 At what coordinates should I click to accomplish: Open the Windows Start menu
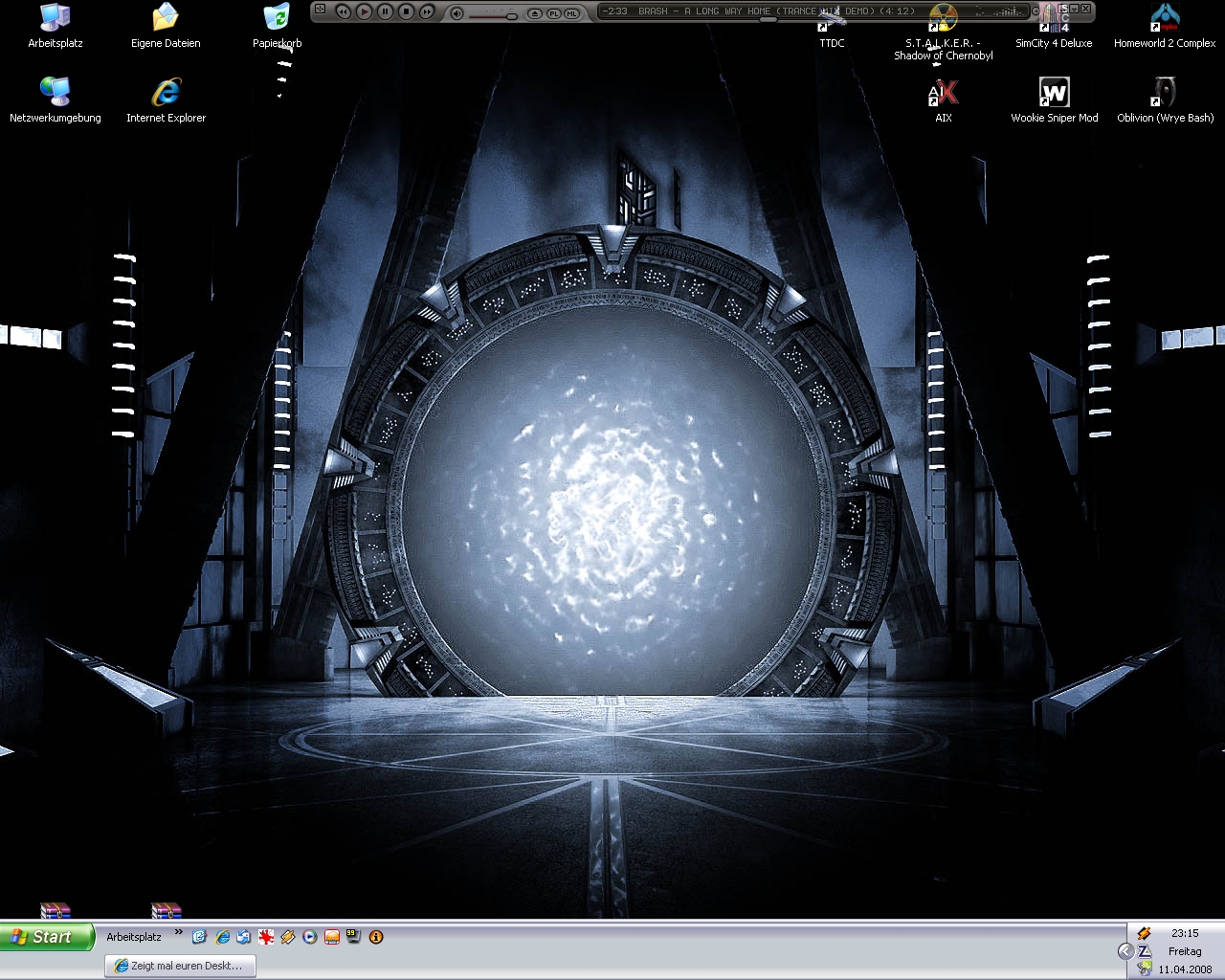(x=47, y=937)
